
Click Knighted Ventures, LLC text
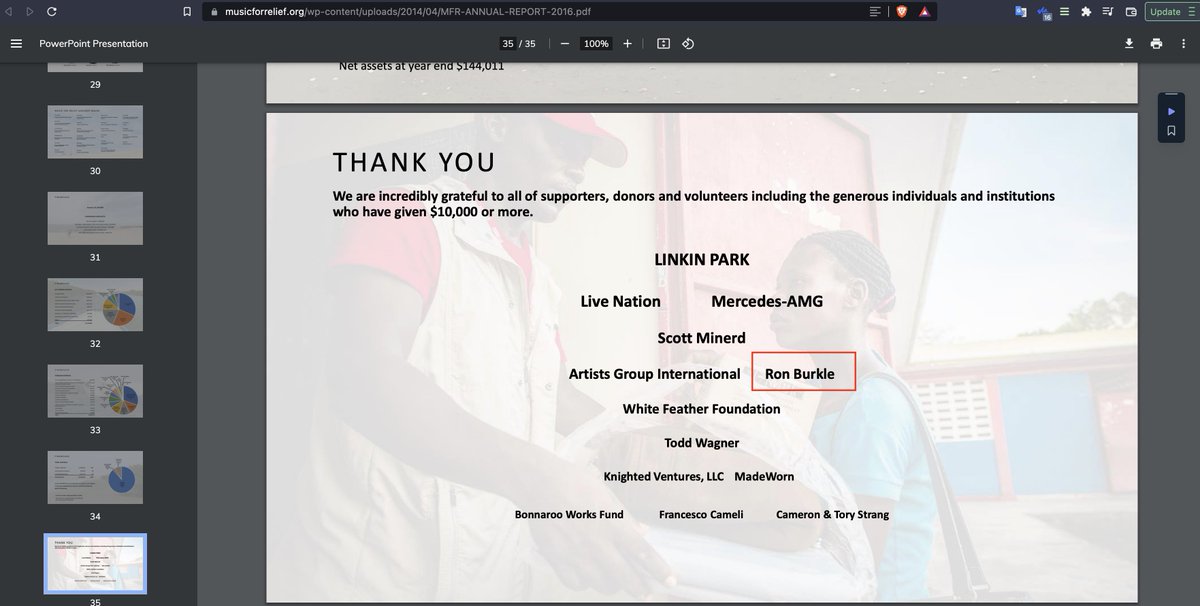663,477
